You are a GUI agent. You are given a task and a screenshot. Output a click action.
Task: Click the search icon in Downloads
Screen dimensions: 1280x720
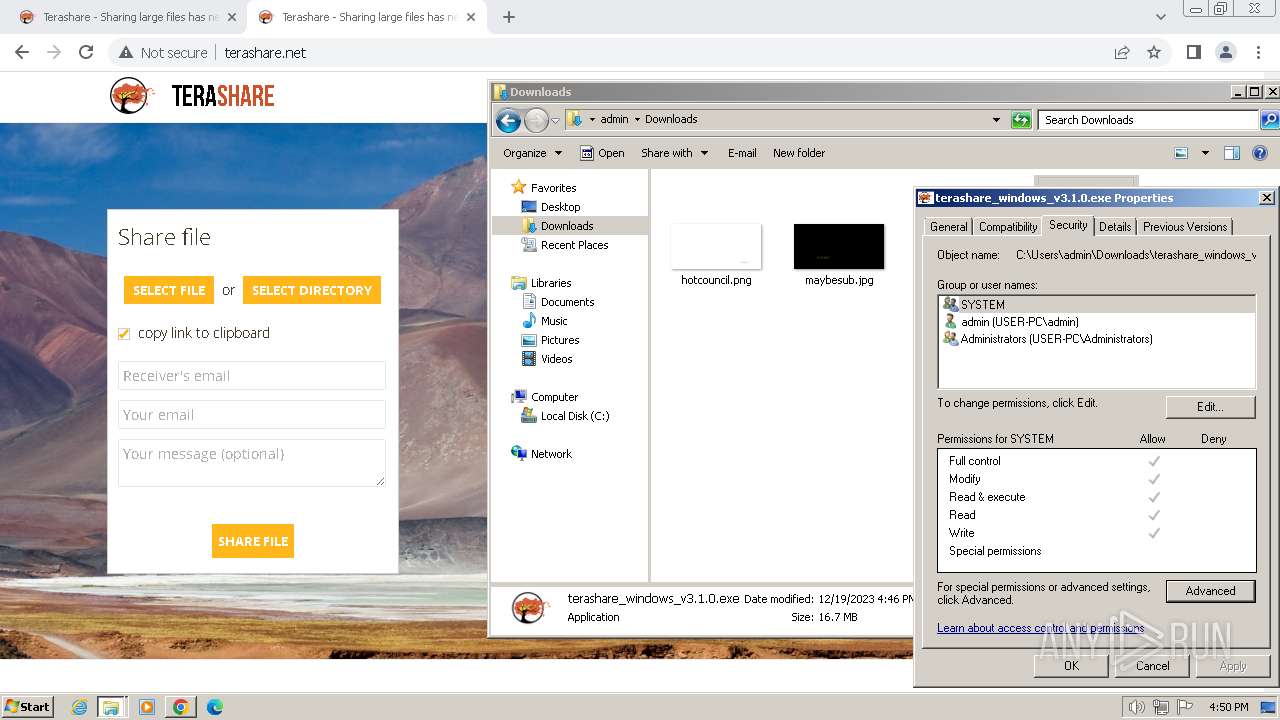(x=1269, y=120)
